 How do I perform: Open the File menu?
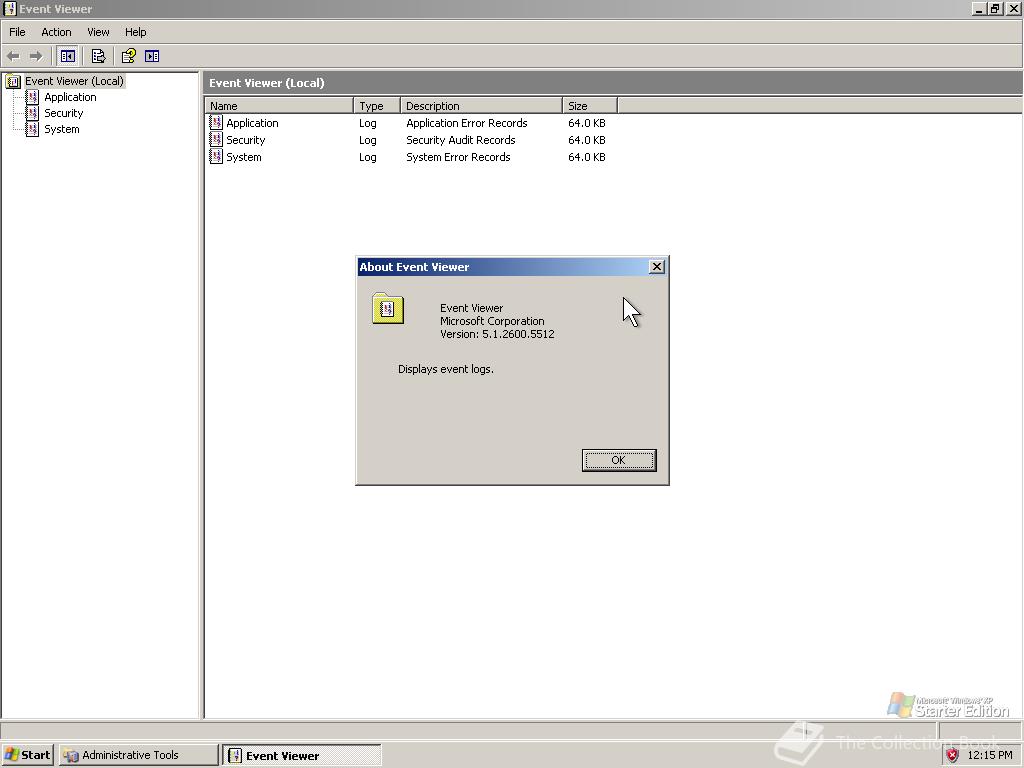(17, 32)
